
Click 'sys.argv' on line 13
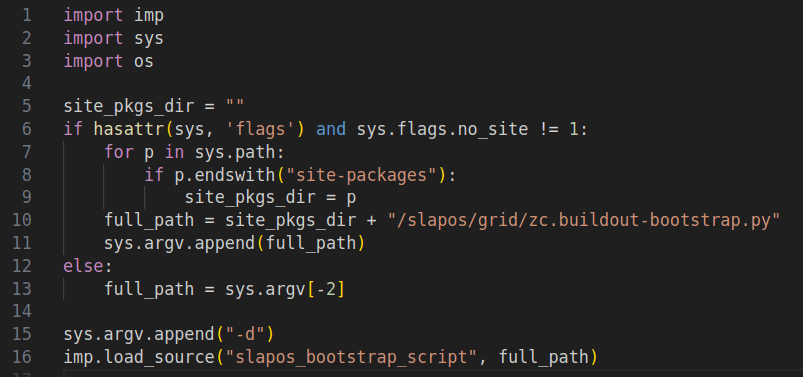point(265,289)
